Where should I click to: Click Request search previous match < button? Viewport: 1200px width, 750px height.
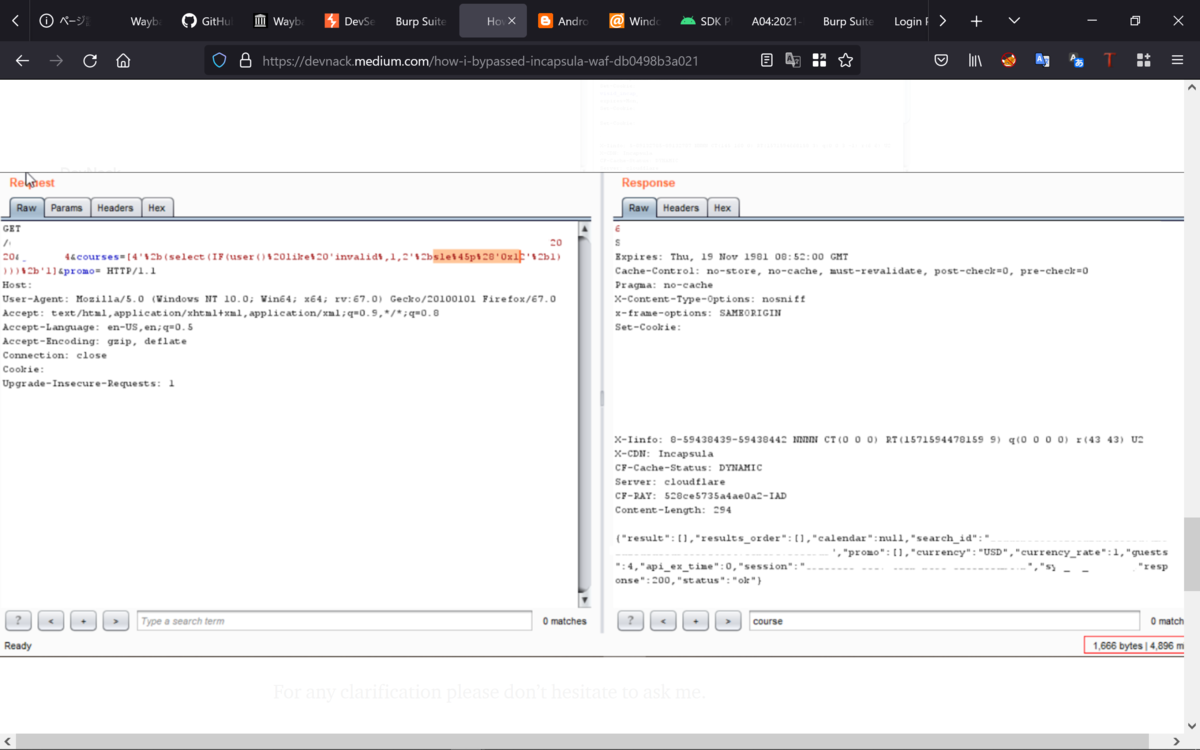51,621
